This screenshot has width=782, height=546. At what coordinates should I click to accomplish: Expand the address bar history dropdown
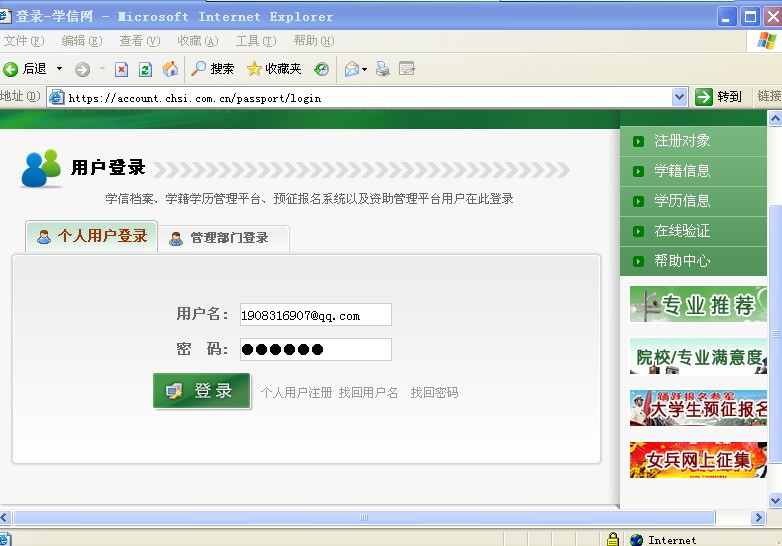(679, 97)
